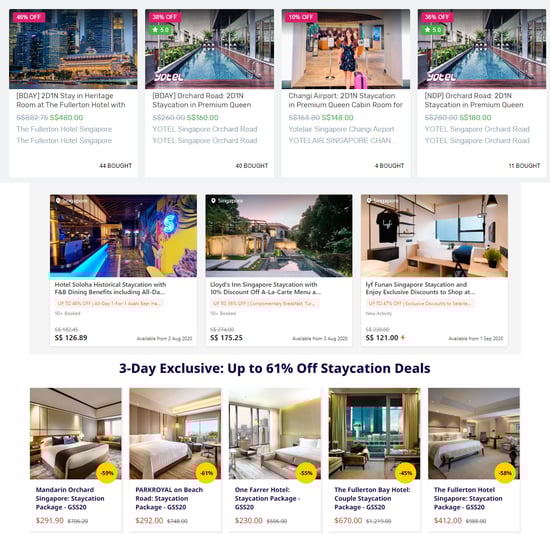The image size is (550, 535).
Task: Select the lyf Funan room photo
Action: pyautogui.click(x=434, y=236)
